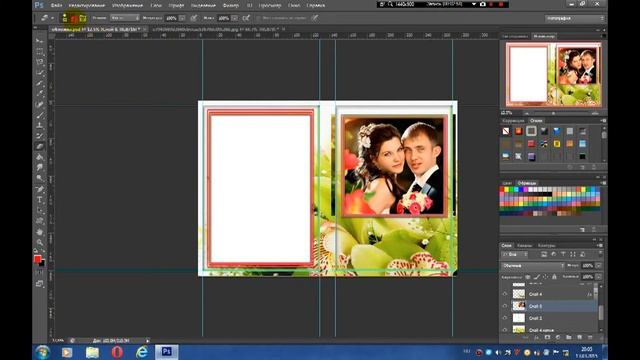The height and width of the screenshot is (360, 640).
Task: Select the Horizontal Type tool
Action: (40, 200)
